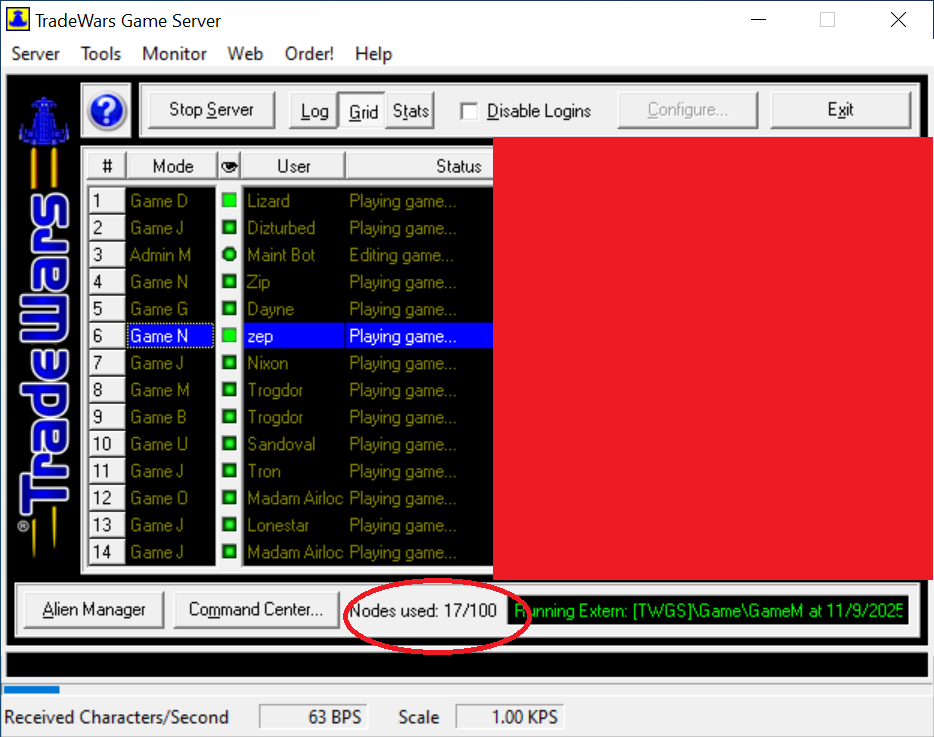This screenshot has height=737, width=934.
Task: Click the TradeWars app icon in title bar
Action: coord(18,20)
